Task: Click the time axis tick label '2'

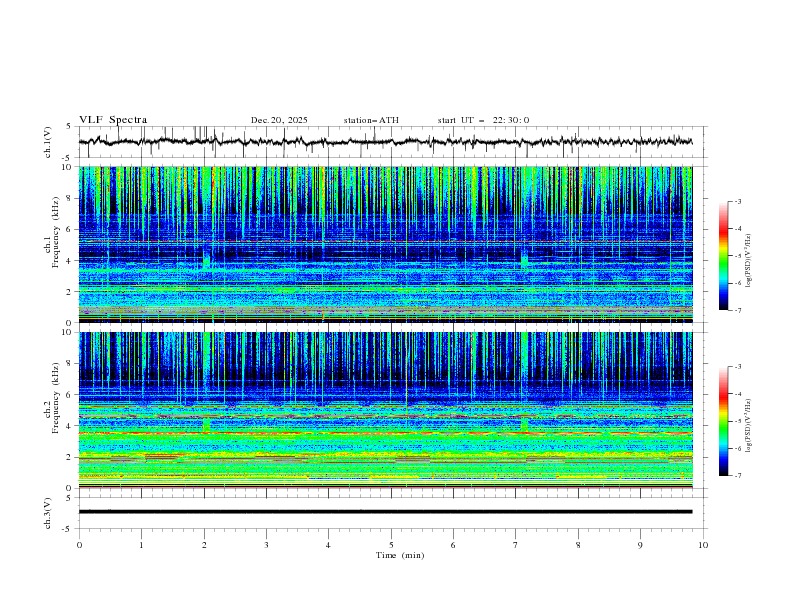Action: (204, 545)
